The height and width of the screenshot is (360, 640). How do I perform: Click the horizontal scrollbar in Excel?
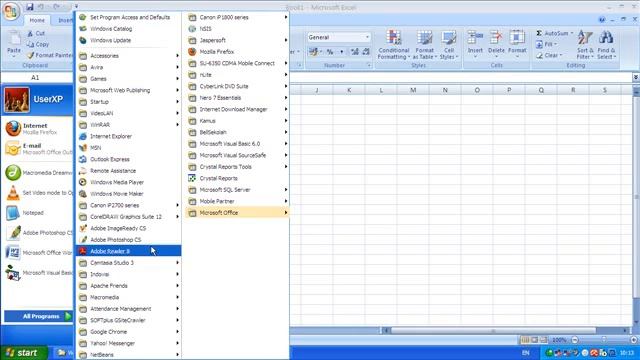tap(493, 331)
